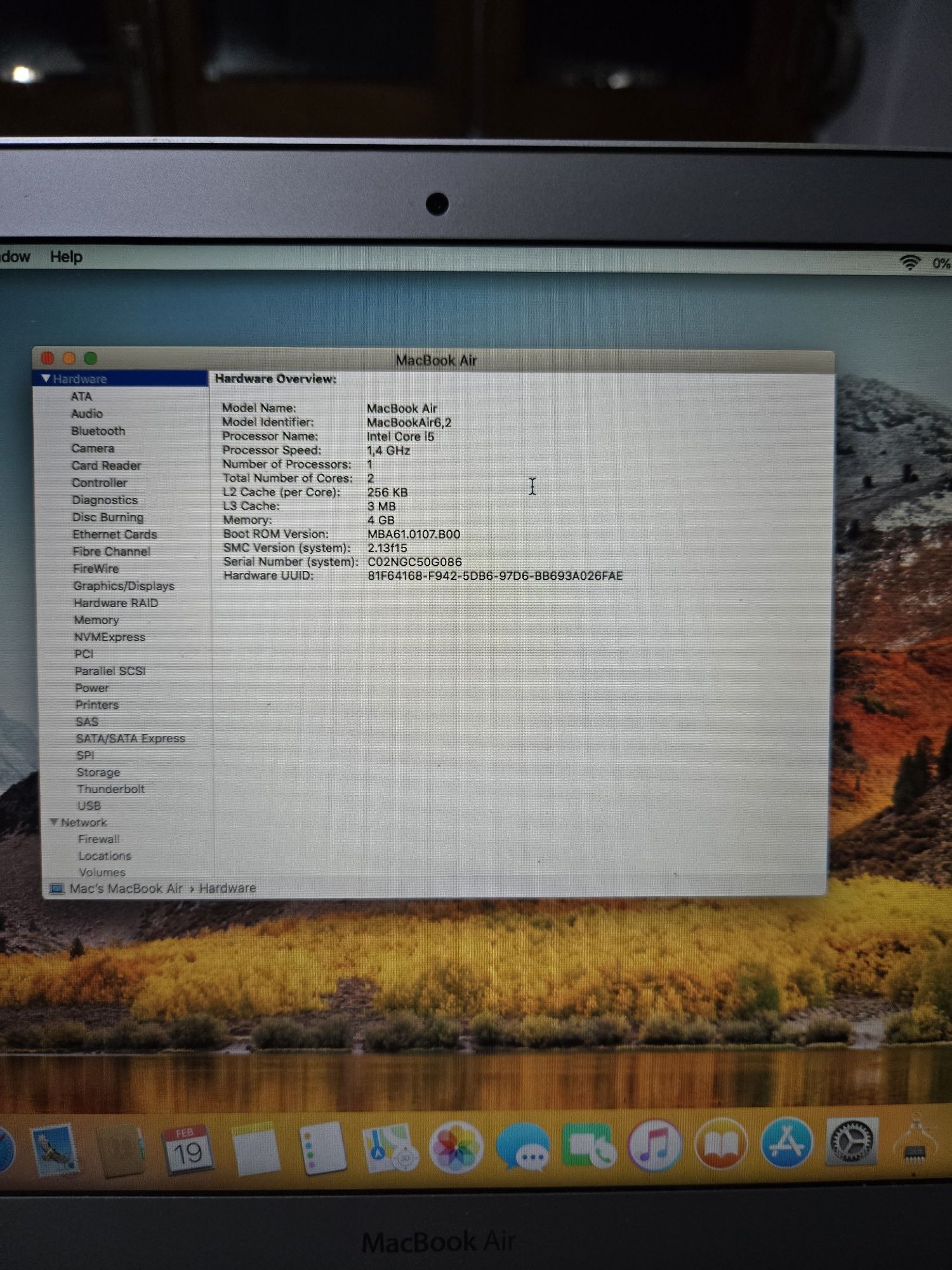The height and width of the screenshot is (1270, 952).
Task: Click the 1,4 GHz processor speed value
Action: point(388,450)
